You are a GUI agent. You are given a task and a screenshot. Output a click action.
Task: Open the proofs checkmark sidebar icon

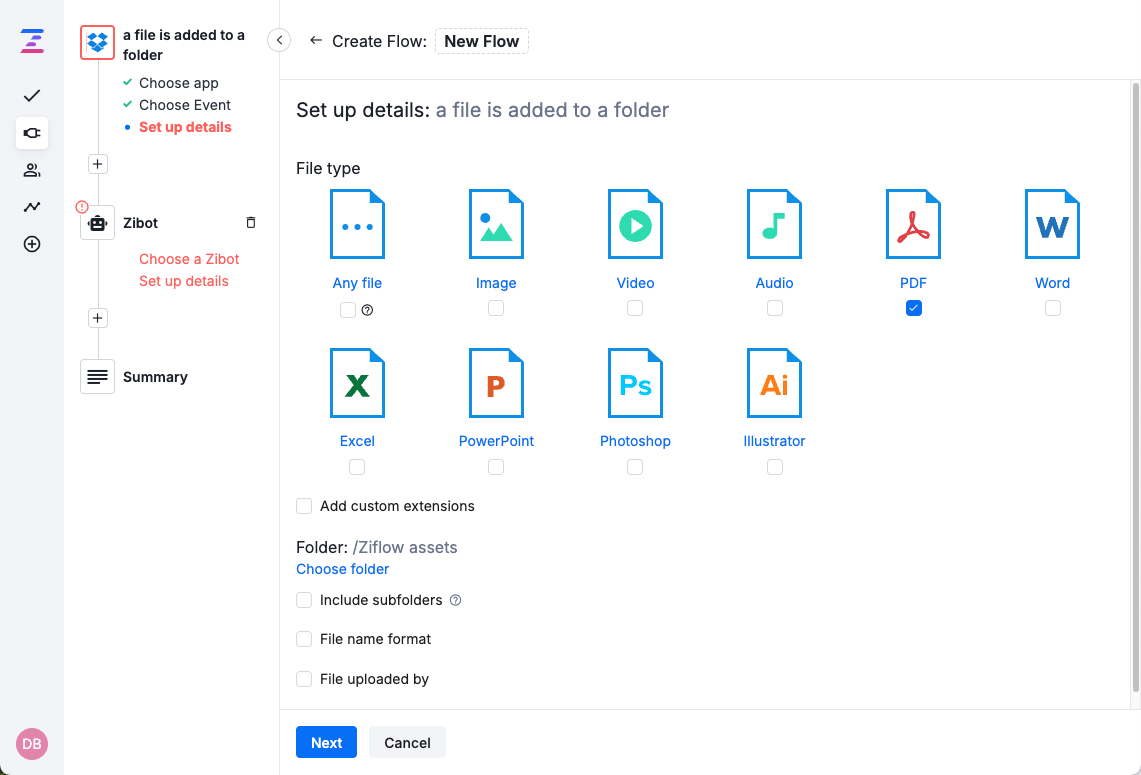31,96
